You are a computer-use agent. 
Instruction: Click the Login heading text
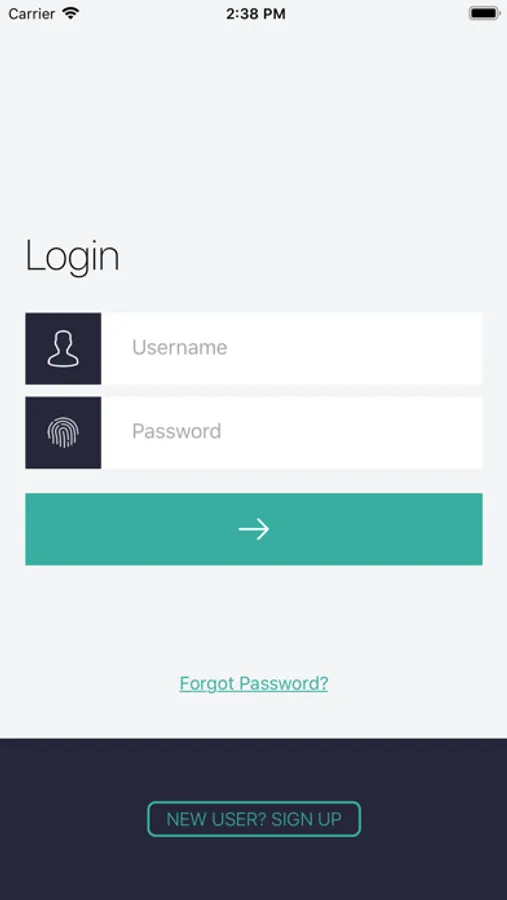pyautogui.click(x=72, y=257)
